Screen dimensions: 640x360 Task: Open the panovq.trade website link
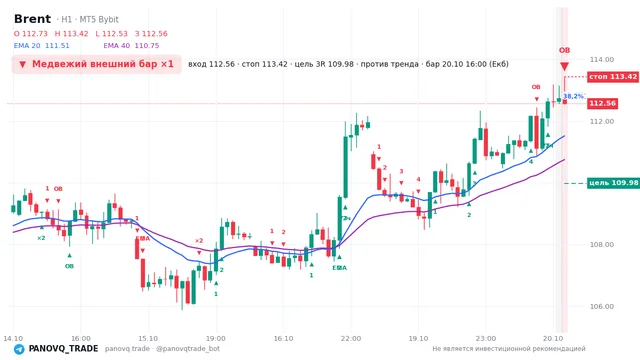[x=127, y=349]
